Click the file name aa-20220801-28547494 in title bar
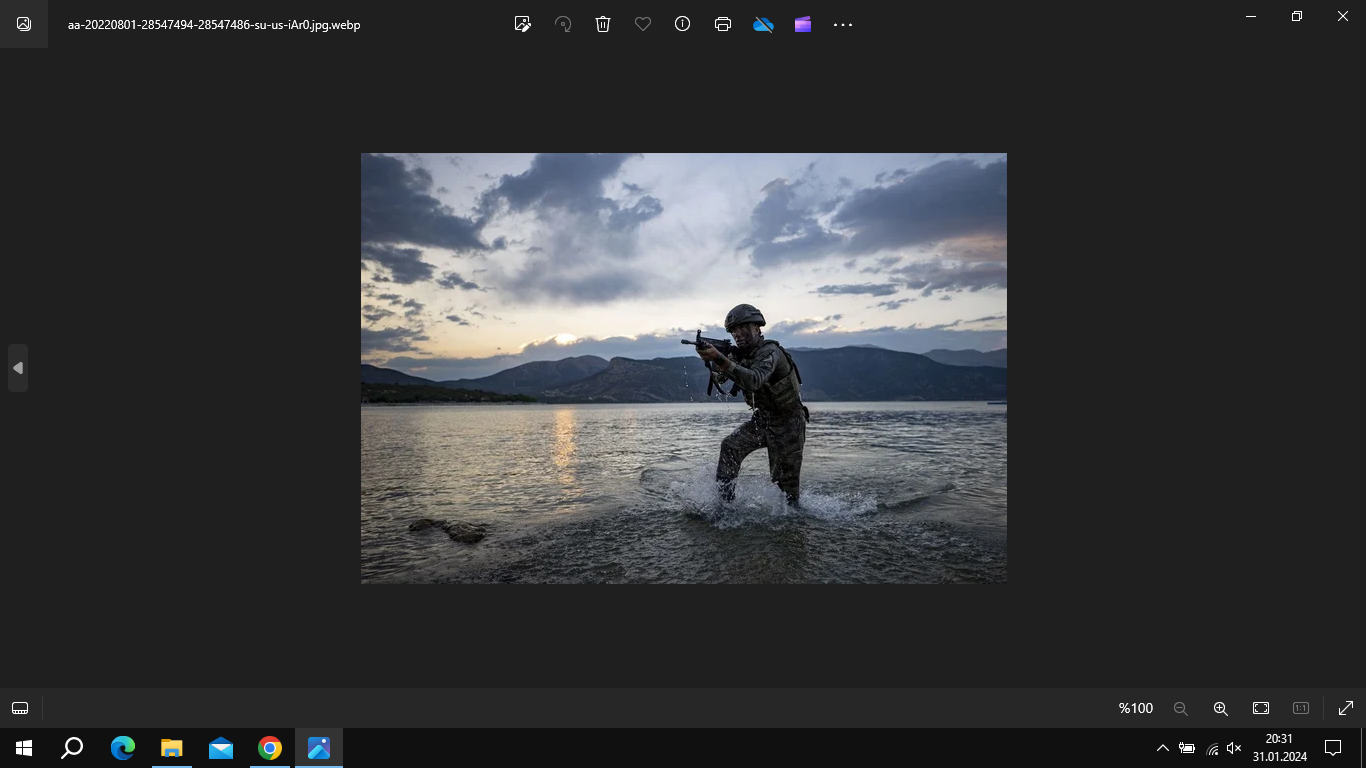The height and width of the screenshot is (768, 1366). coord(214,25)
